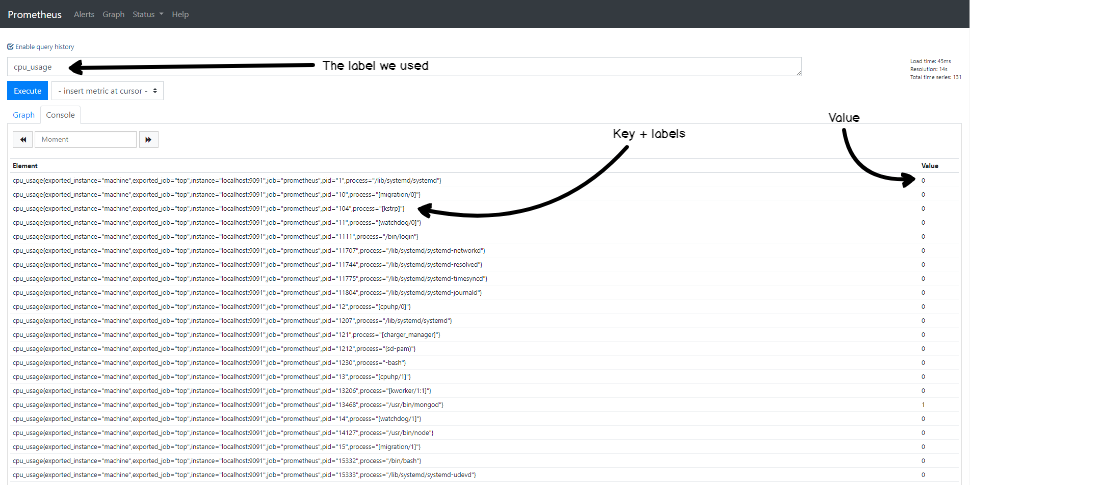This screenshot has height=485, width=1103.
Task: Select the /usr/bin/mongod row pid="13468"
Action: click(x=485, y=405)
